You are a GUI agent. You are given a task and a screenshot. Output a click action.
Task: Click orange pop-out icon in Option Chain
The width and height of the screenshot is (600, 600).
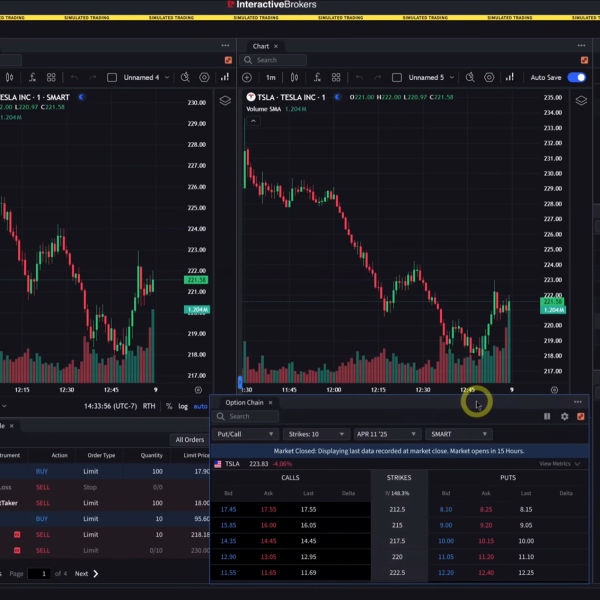coord(580,417)
